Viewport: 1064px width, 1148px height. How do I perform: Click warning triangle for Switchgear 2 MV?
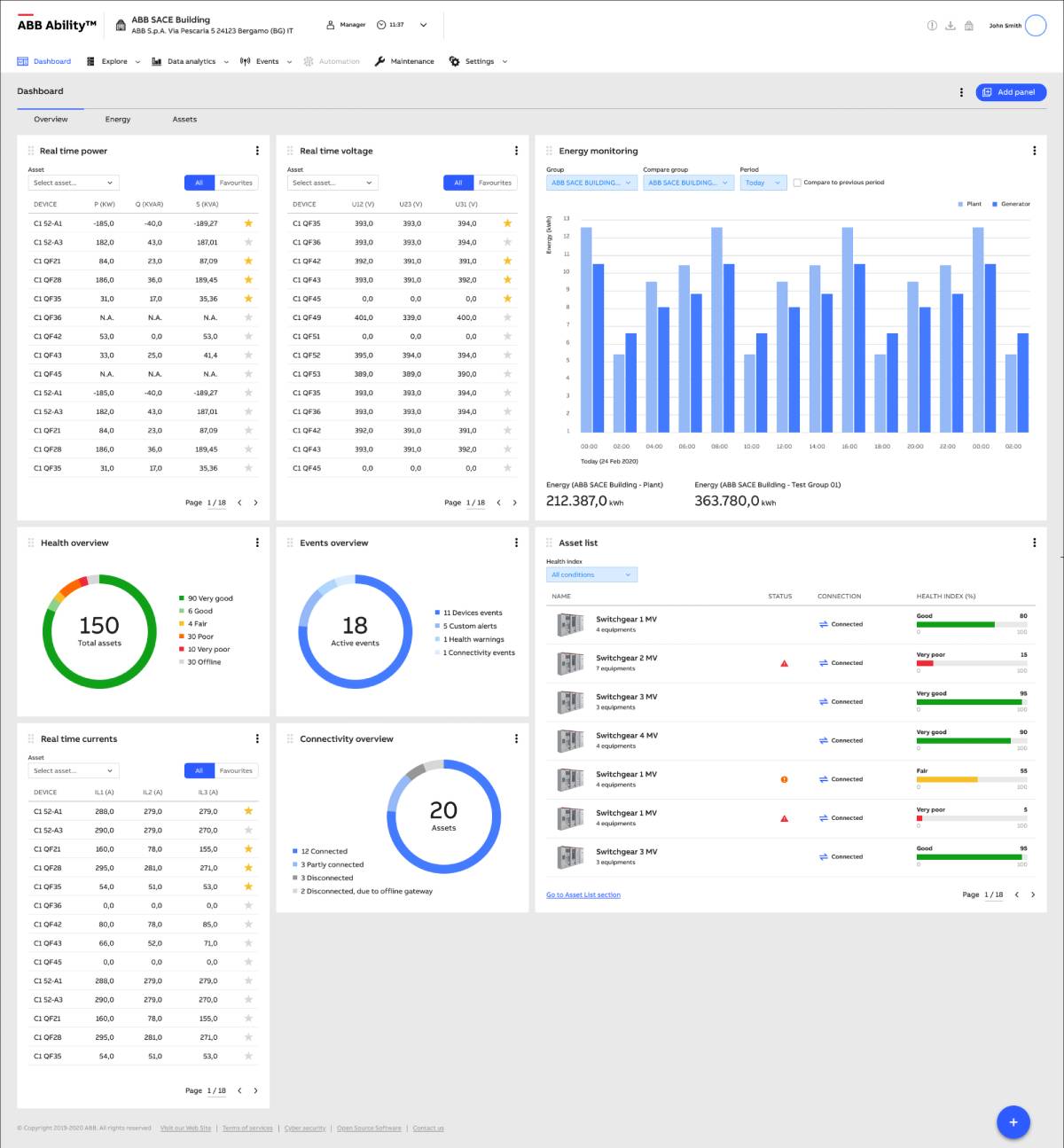click(x=784, y=663)
